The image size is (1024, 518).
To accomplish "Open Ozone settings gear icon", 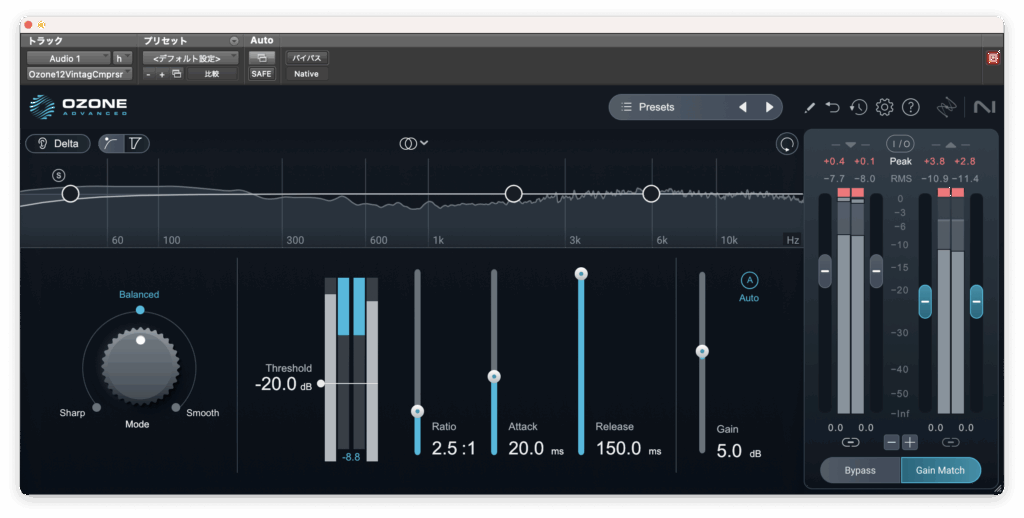I will click(x=884, y=107).
